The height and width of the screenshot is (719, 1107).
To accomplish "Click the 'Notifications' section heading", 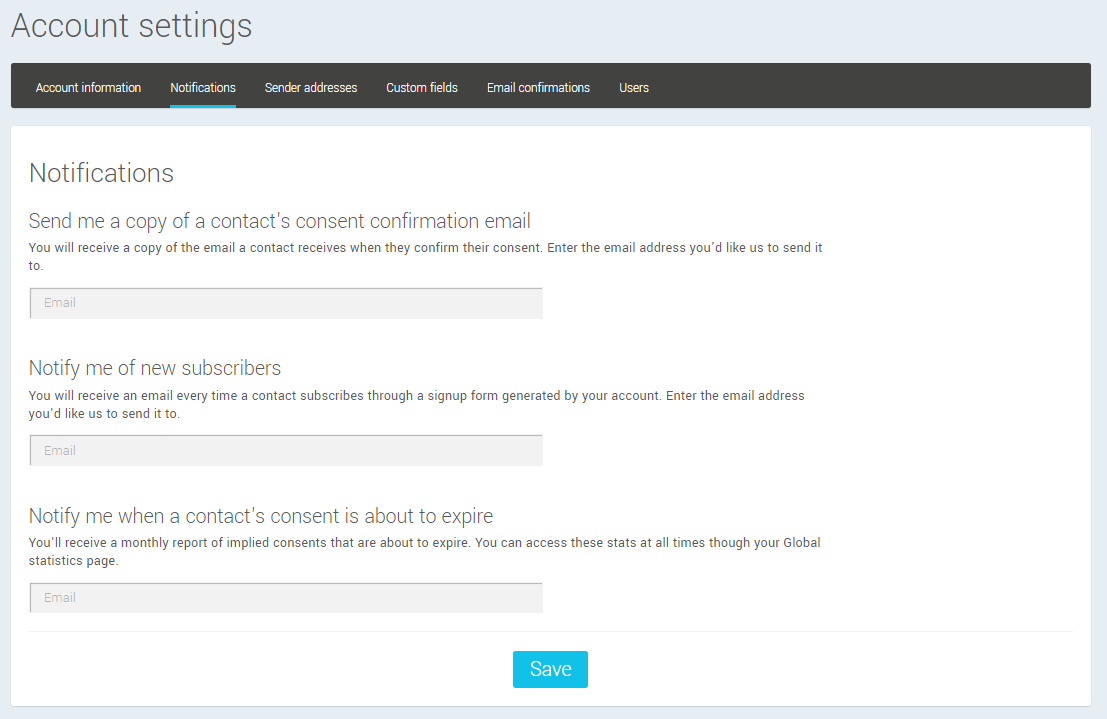I will (101, 173).
